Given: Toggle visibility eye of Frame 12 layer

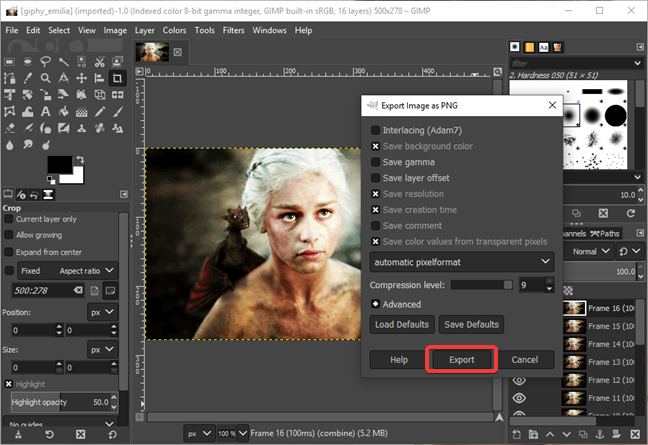Looking at the screenshot, I should (x=519, y=380).
